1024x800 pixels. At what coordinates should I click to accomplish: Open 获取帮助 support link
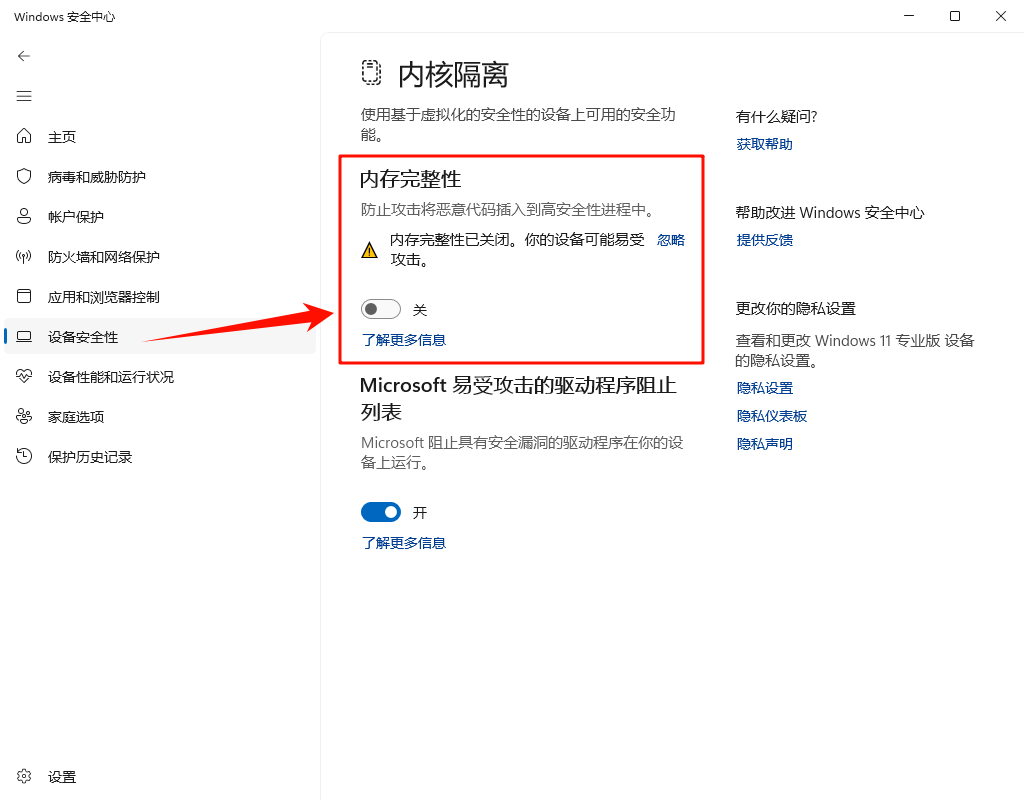764,143
